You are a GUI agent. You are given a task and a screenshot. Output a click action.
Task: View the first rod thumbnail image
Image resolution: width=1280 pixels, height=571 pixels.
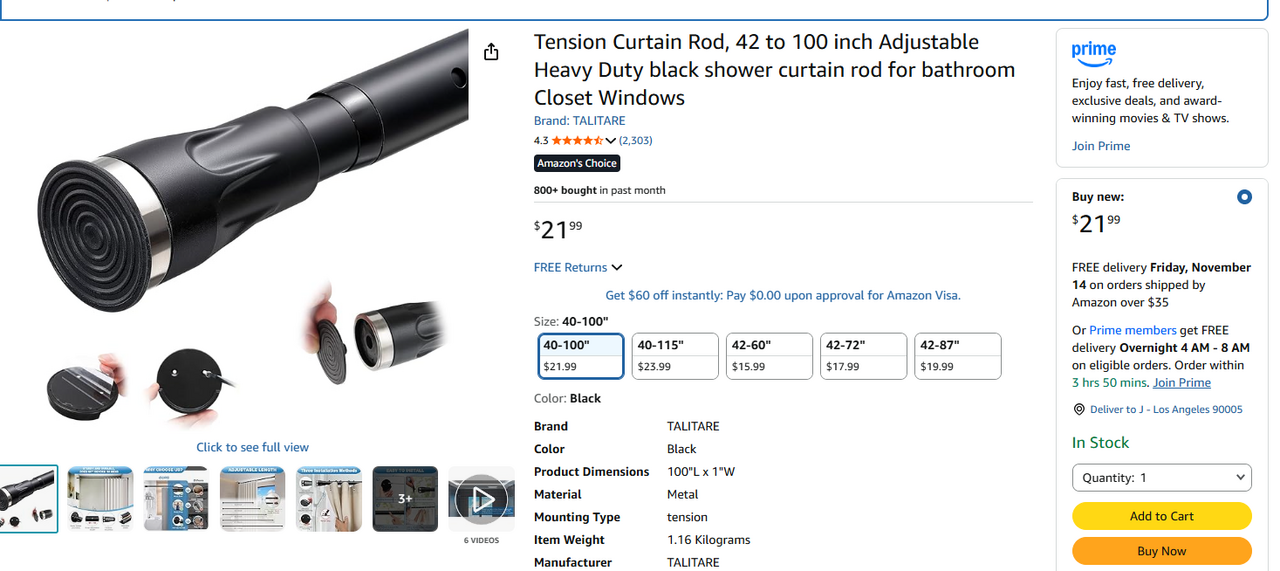tap(27, 498)
